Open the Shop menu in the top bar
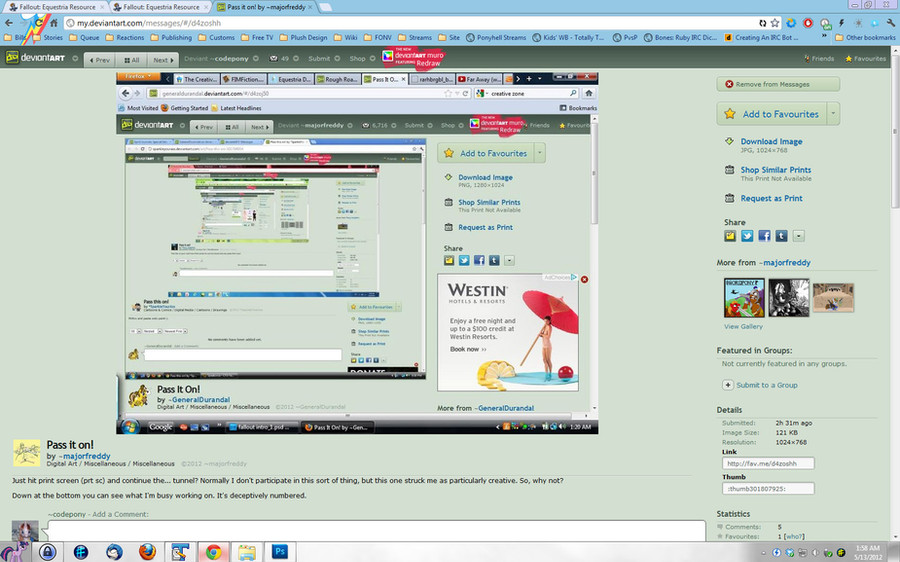This screenshot has height=562, width=900. coord(361,59)
